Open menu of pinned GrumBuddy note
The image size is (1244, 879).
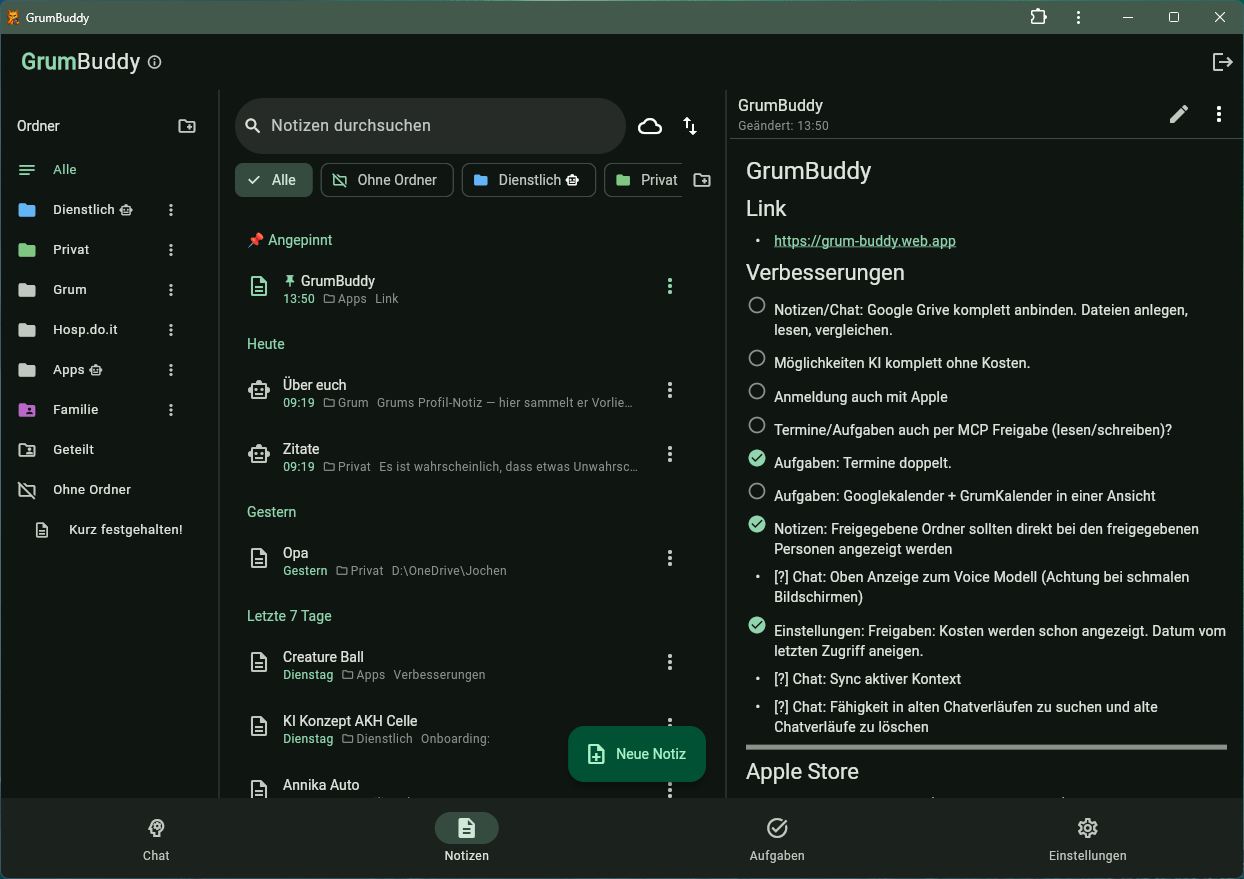coord(670,287)
